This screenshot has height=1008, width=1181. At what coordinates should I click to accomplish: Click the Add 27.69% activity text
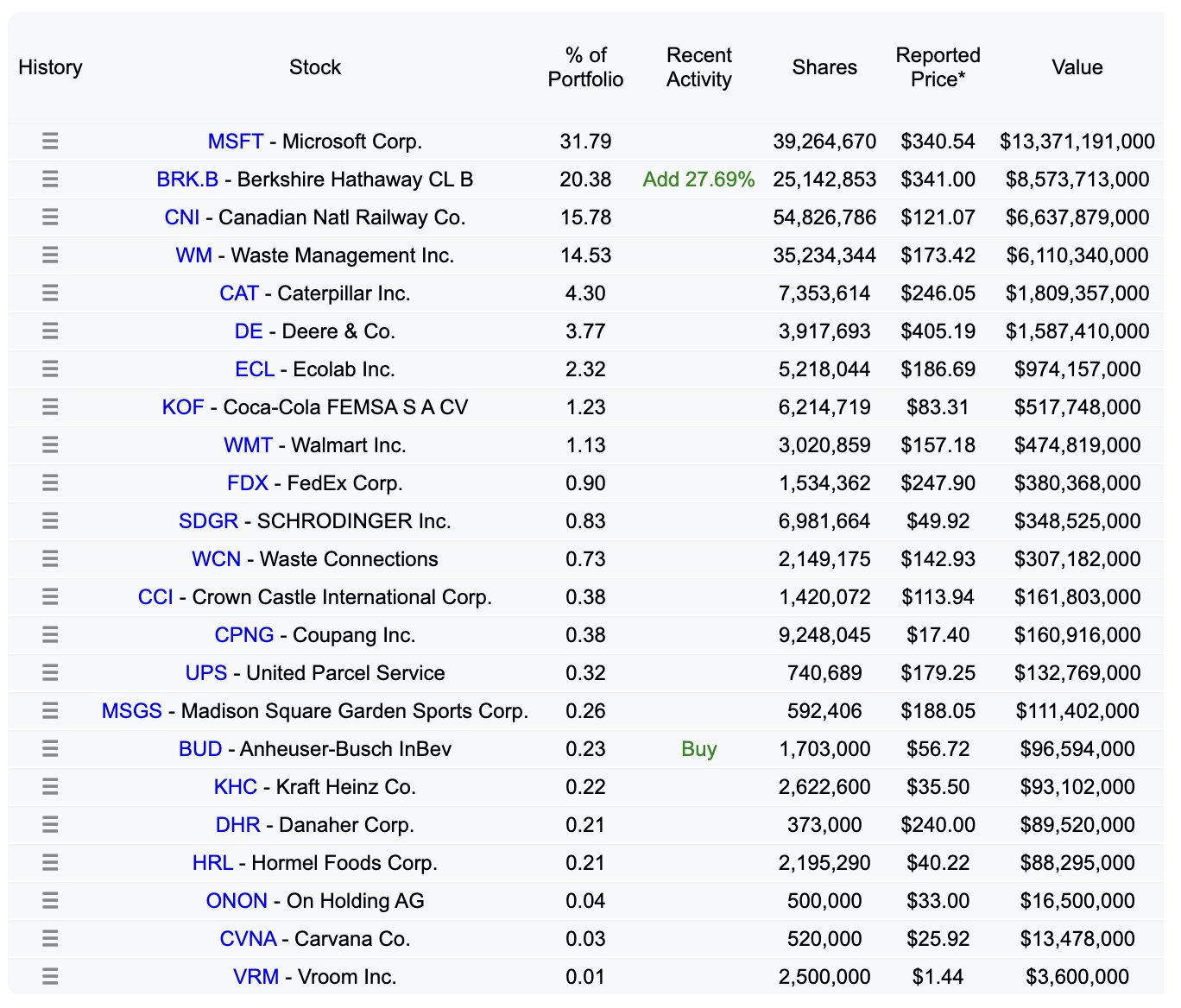[698, 180]
